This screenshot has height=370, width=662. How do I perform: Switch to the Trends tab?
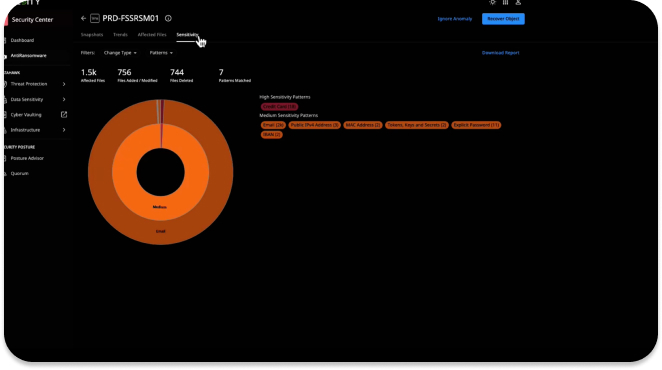(x=120, y=35)
